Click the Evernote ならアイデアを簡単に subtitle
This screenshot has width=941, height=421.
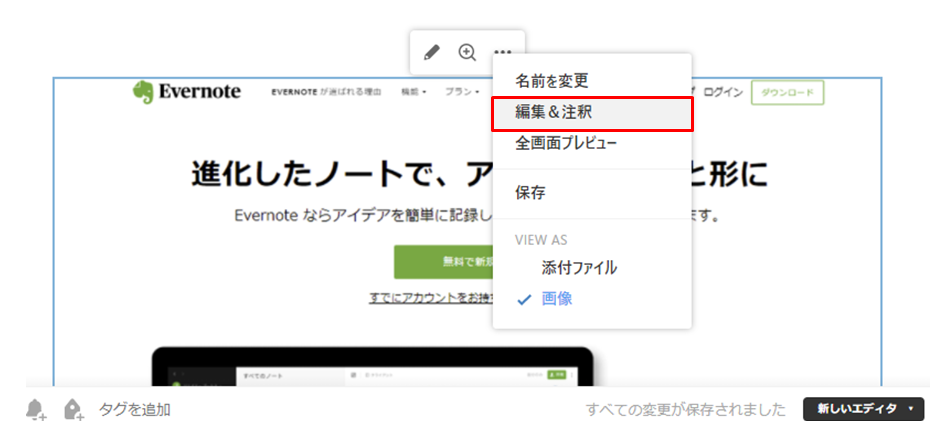click(x=364, y=215)
